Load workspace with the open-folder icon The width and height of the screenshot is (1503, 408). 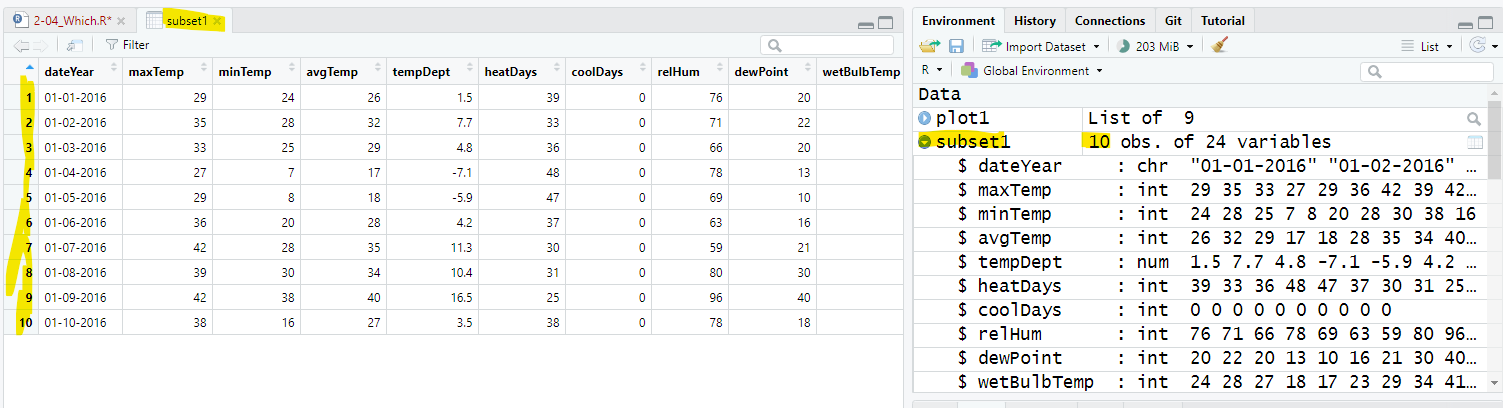pyautogui.click(x=930, y=46)
